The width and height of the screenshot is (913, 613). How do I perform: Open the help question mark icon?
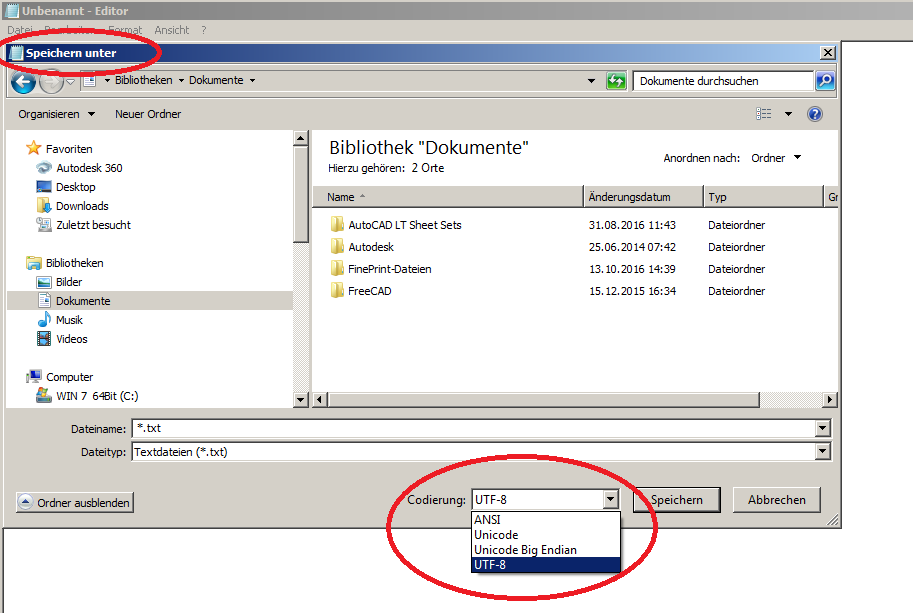[814, 114]
